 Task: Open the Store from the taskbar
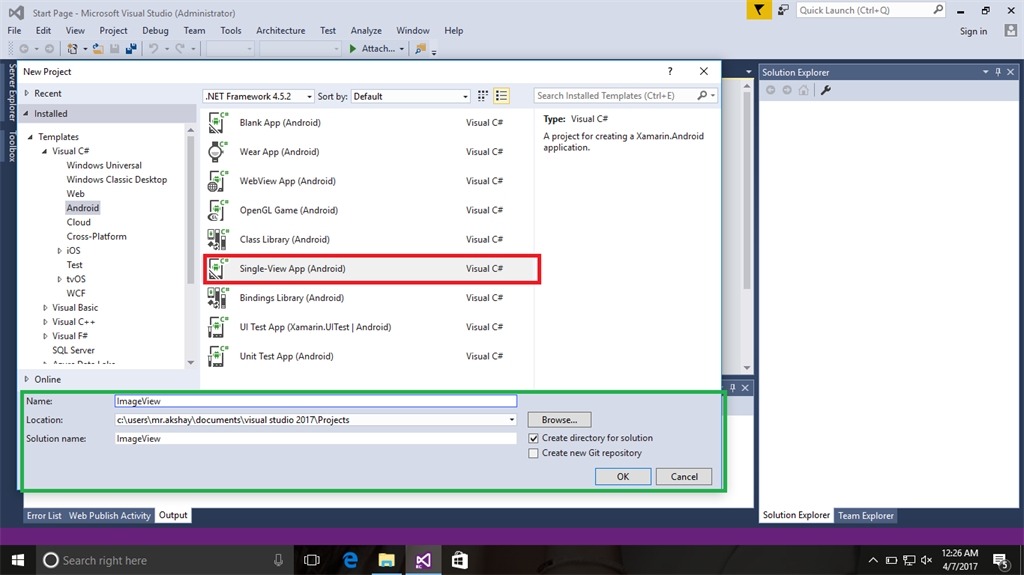[x=460, y=560]
